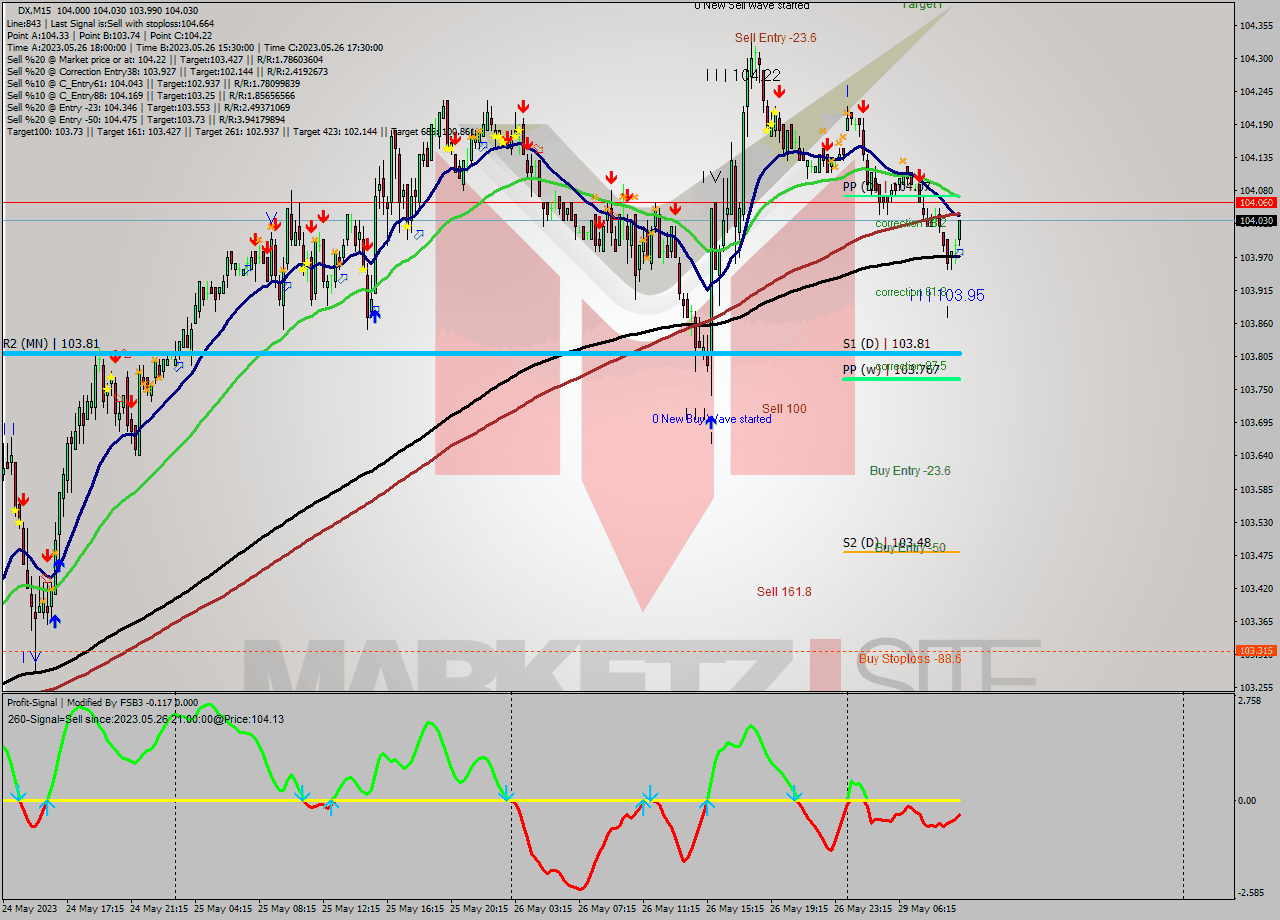Click the 2.758 indicator scale value
1280x920 pixels.
tap(1249, 701)
